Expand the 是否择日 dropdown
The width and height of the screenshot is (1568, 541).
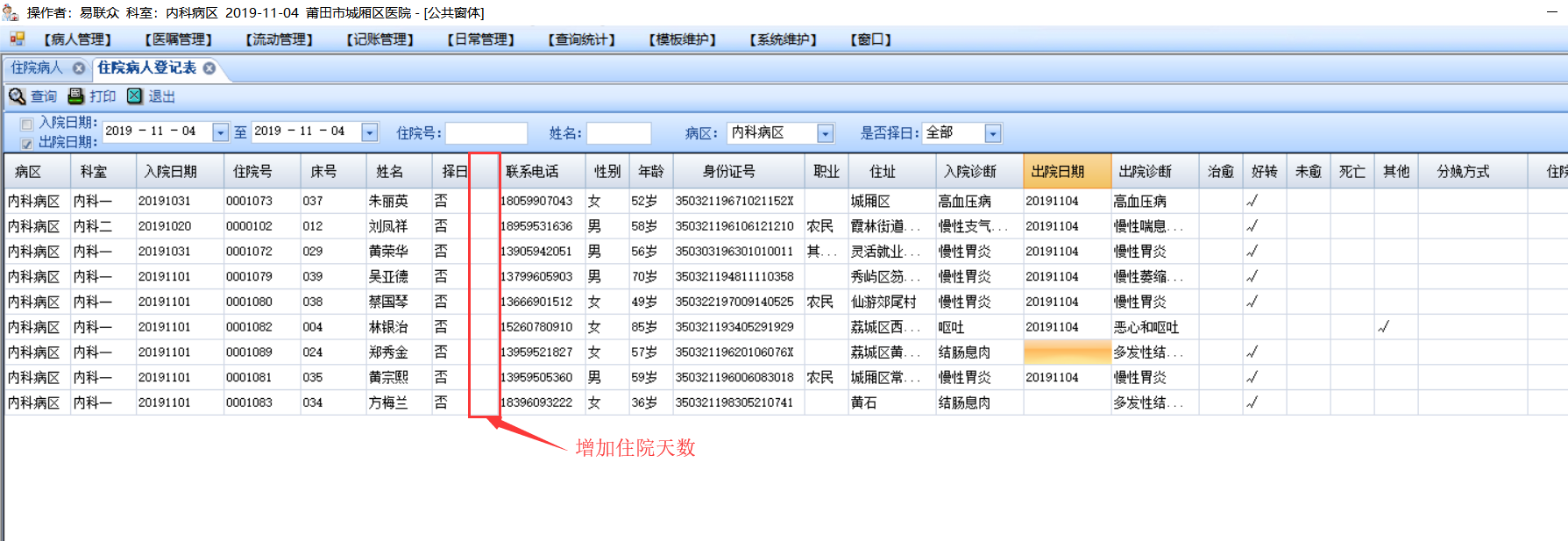(x=992, y=133)
